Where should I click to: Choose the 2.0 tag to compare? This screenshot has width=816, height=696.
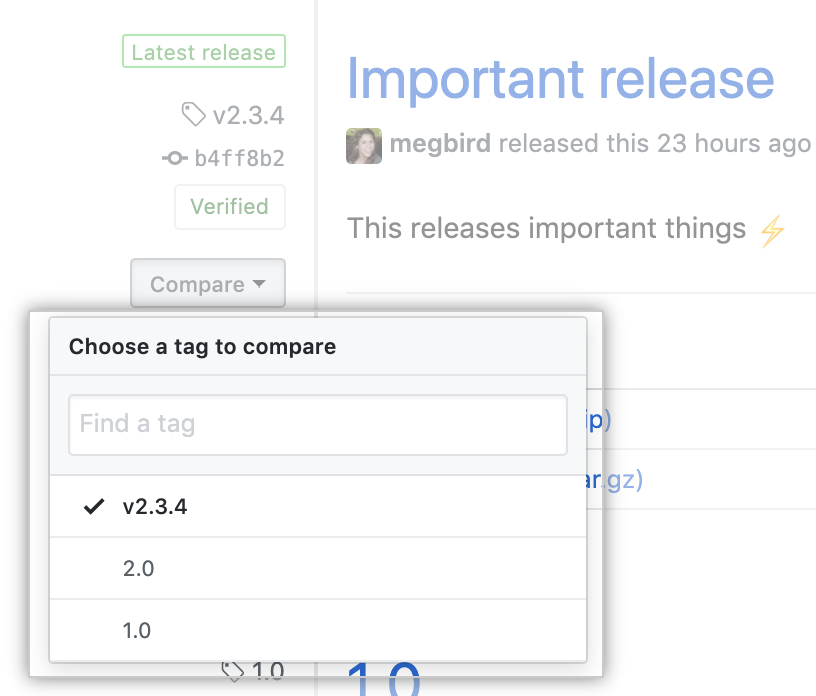(139, 569)
